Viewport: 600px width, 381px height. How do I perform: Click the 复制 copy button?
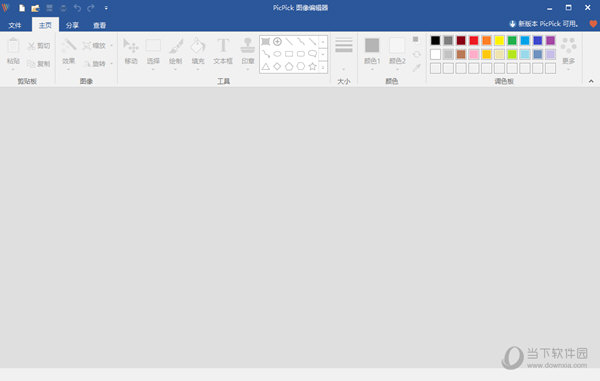pyautogui.click(x=39, y=64)
